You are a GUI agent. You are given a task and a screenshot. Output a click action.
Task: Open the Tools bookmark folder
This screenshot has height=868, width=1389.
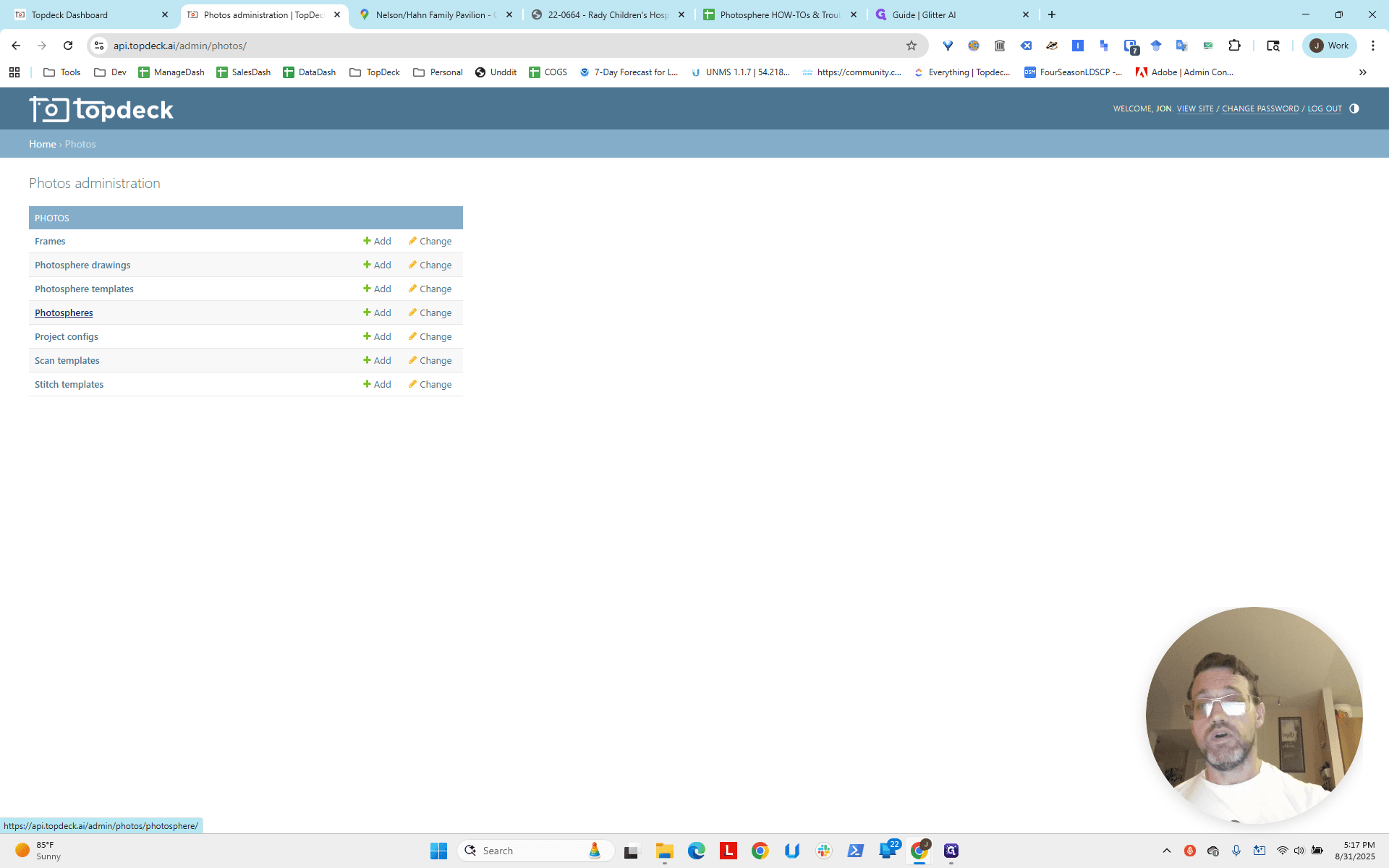coord(62,72)
